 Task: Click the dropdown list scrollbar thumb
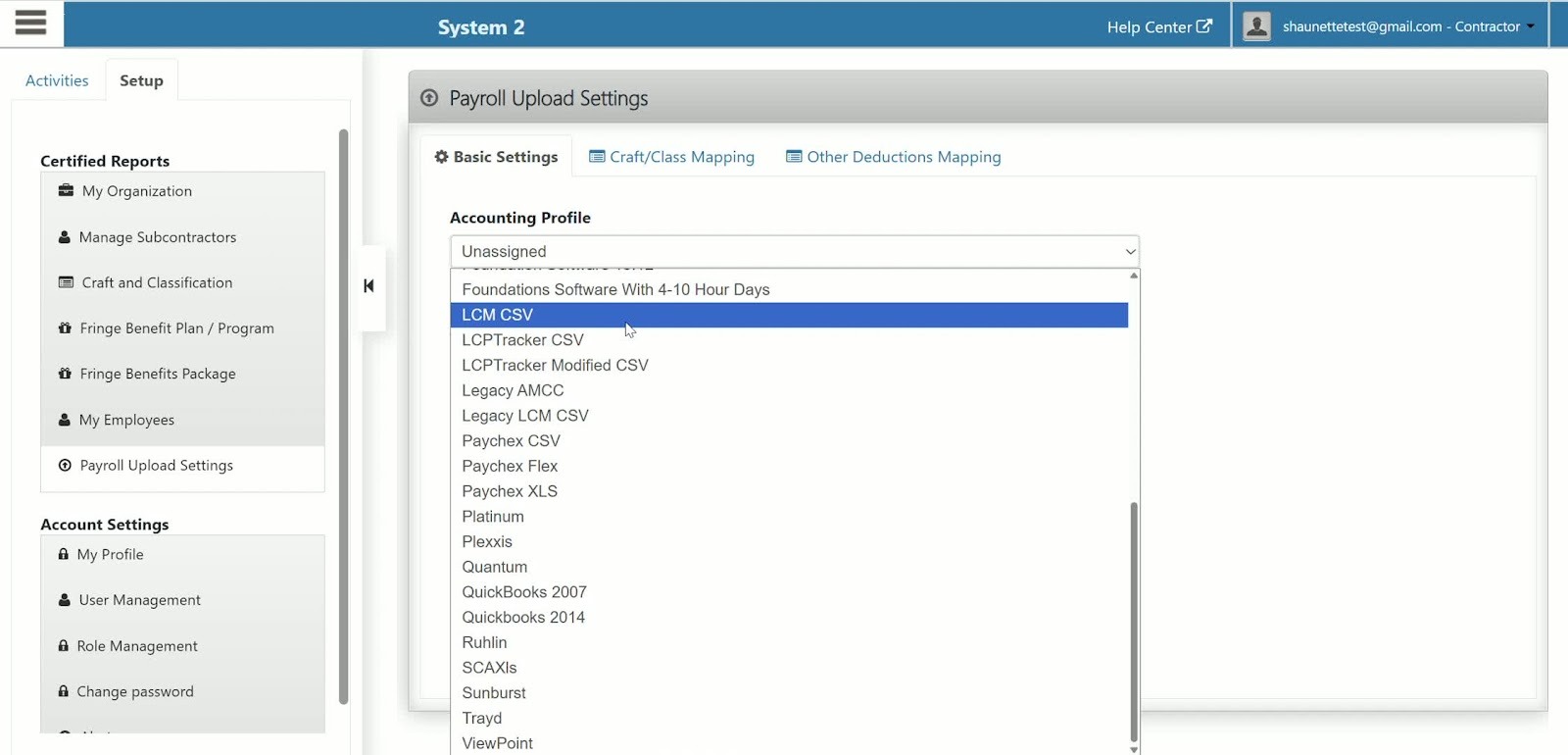1134,622
